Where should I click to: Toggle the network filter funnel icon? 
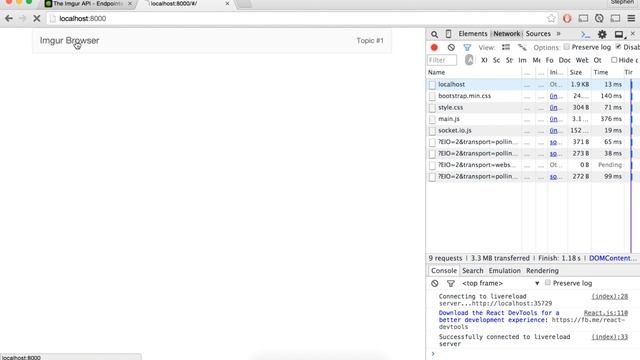[467, 47]
